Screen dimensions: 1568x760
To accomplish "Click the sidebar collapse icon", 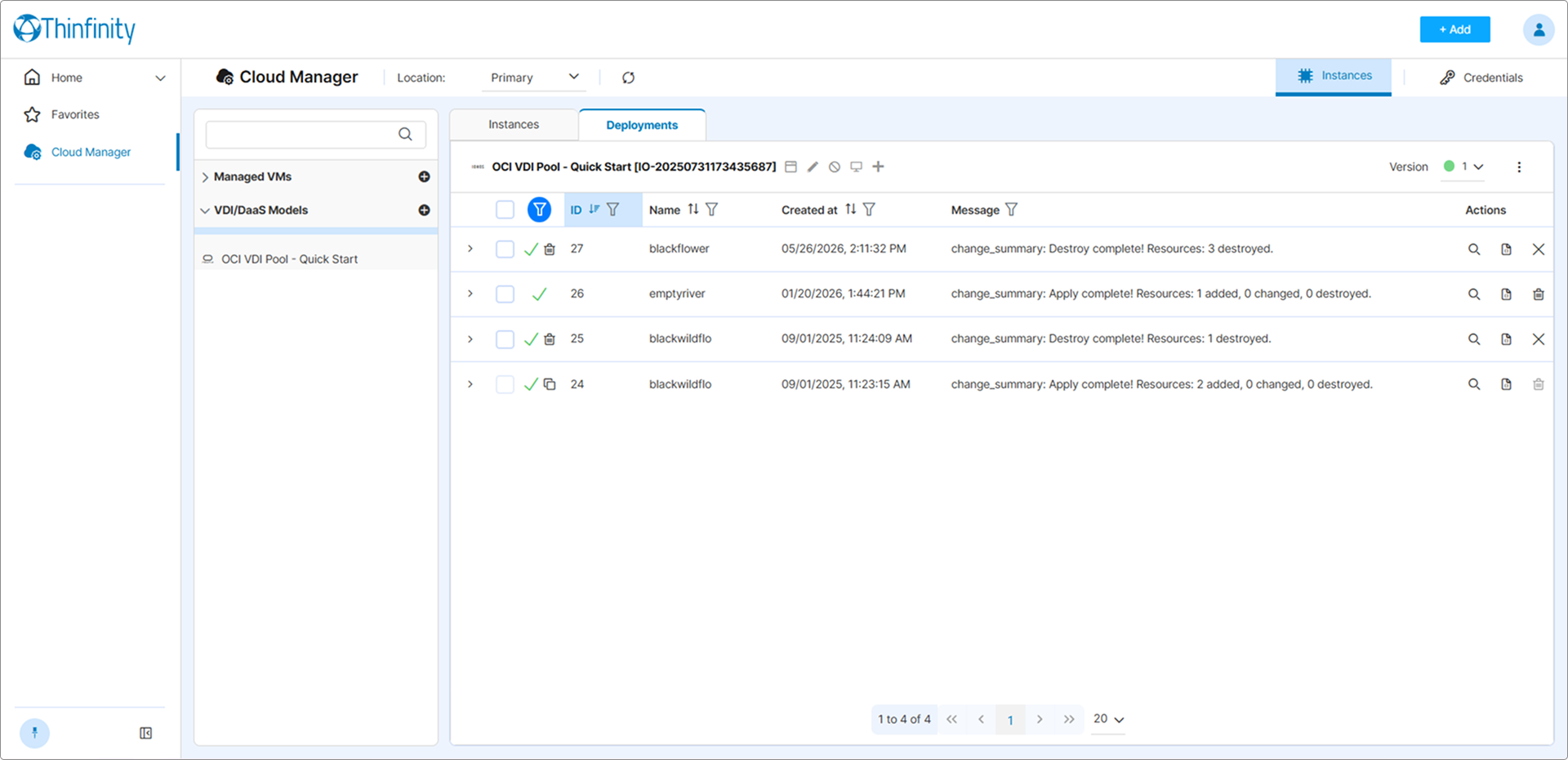I will tap(145, 733).
